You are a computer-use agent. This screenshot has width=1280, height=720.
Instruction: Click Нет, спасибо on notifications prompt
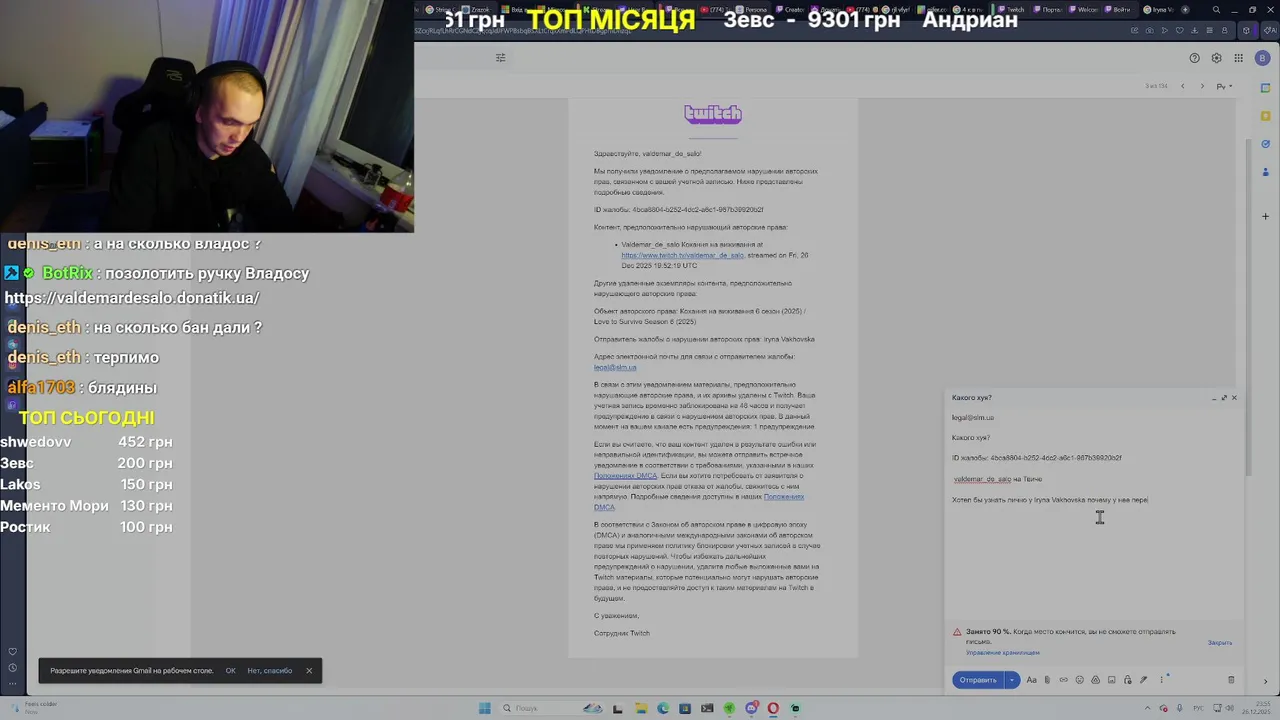[269, 671]
